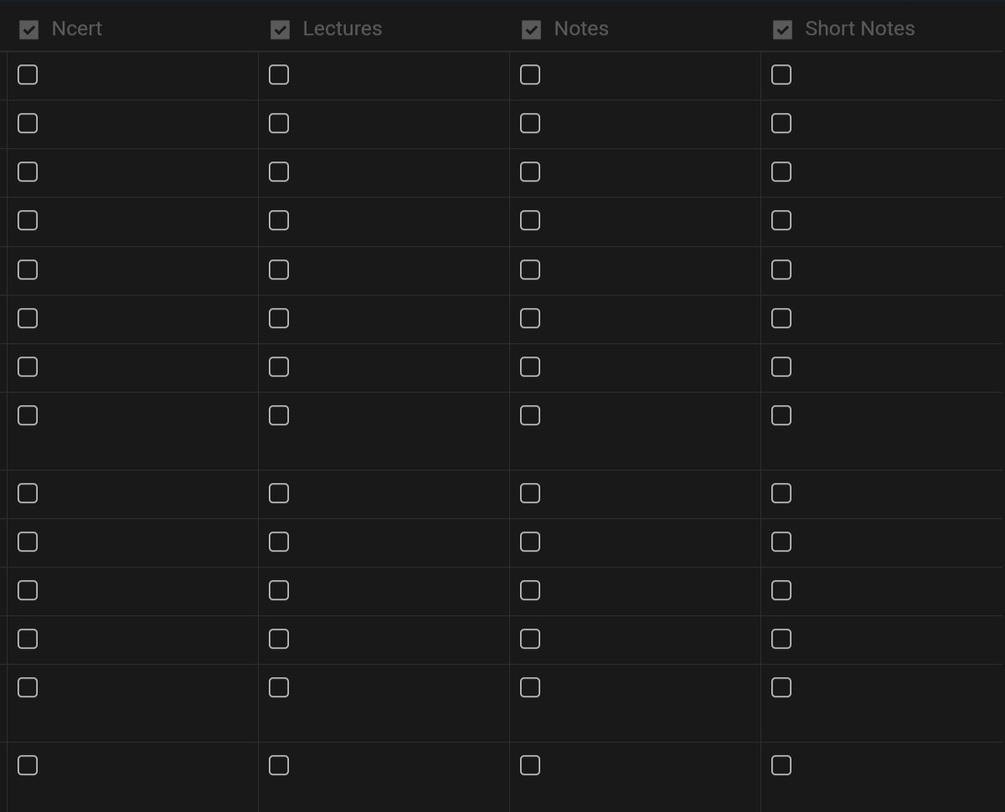Mark the last-row Notes checkbox
Screen dimensions: 1005x812
(x=530, y=765)
